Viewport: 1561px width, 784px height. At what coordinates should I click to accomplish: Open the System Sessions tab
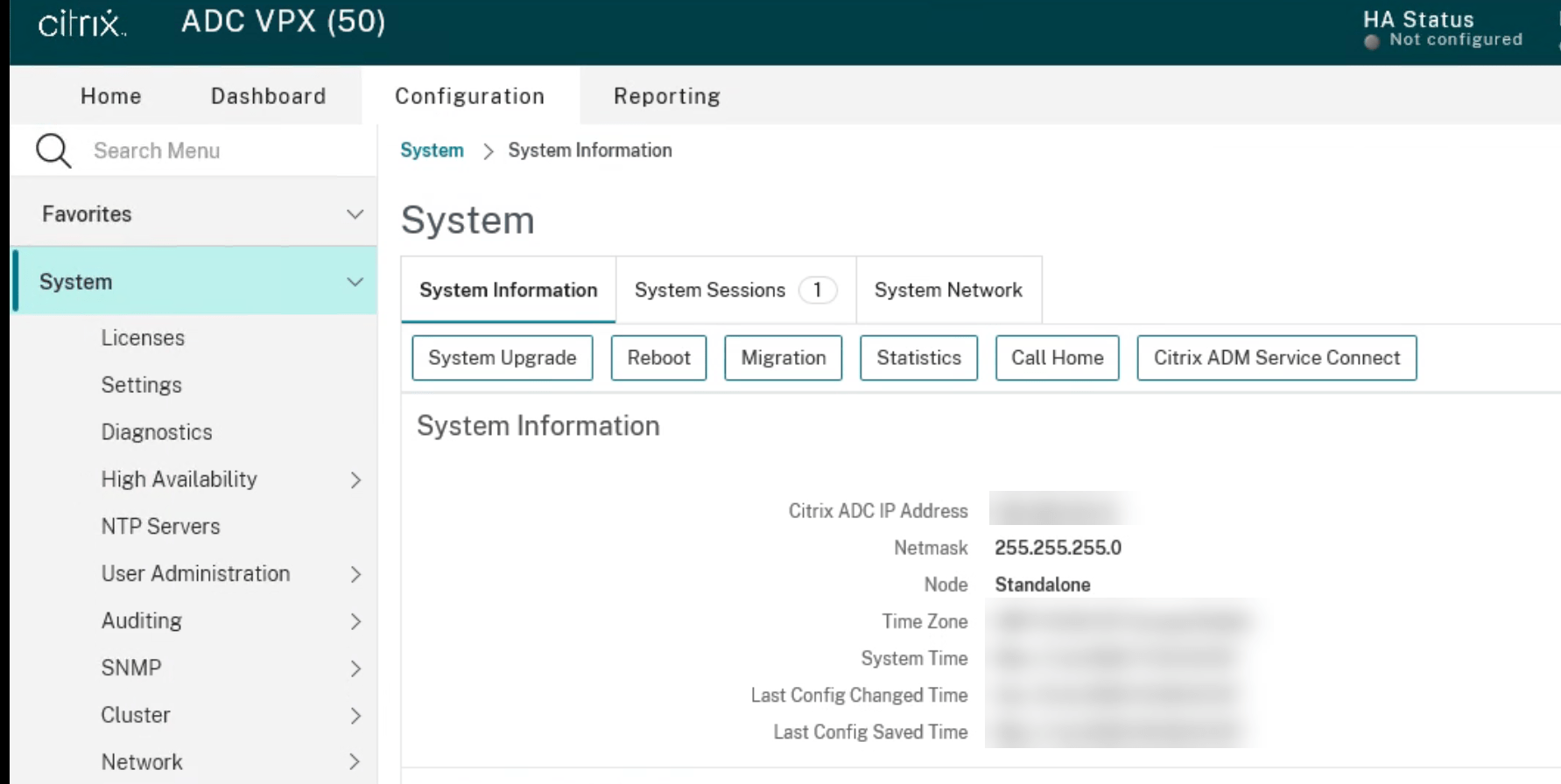pyautogui.click(x=735, y=290)
